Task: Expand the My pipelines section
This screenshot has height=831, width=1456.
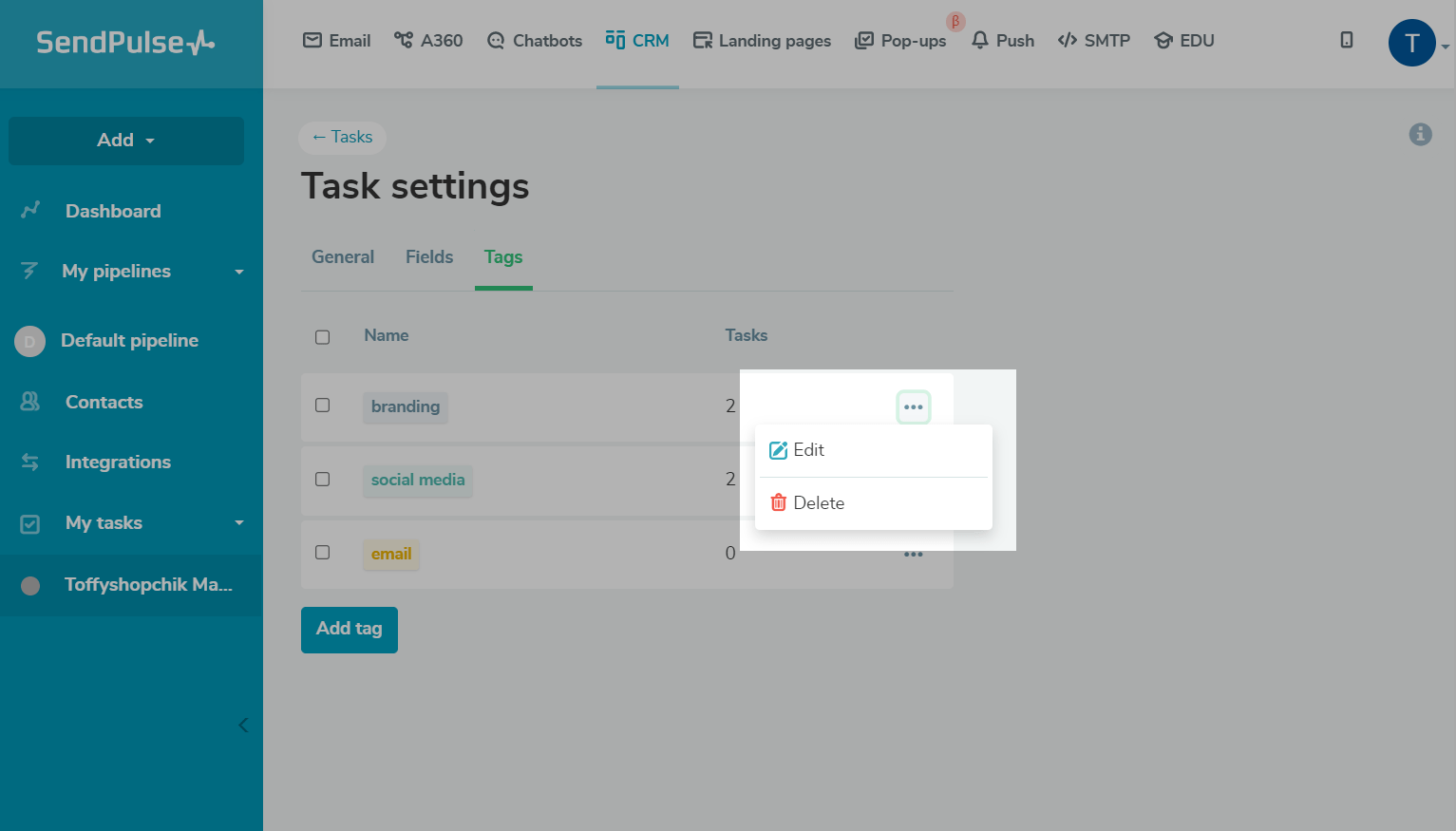Action: (x=239, y=272)
